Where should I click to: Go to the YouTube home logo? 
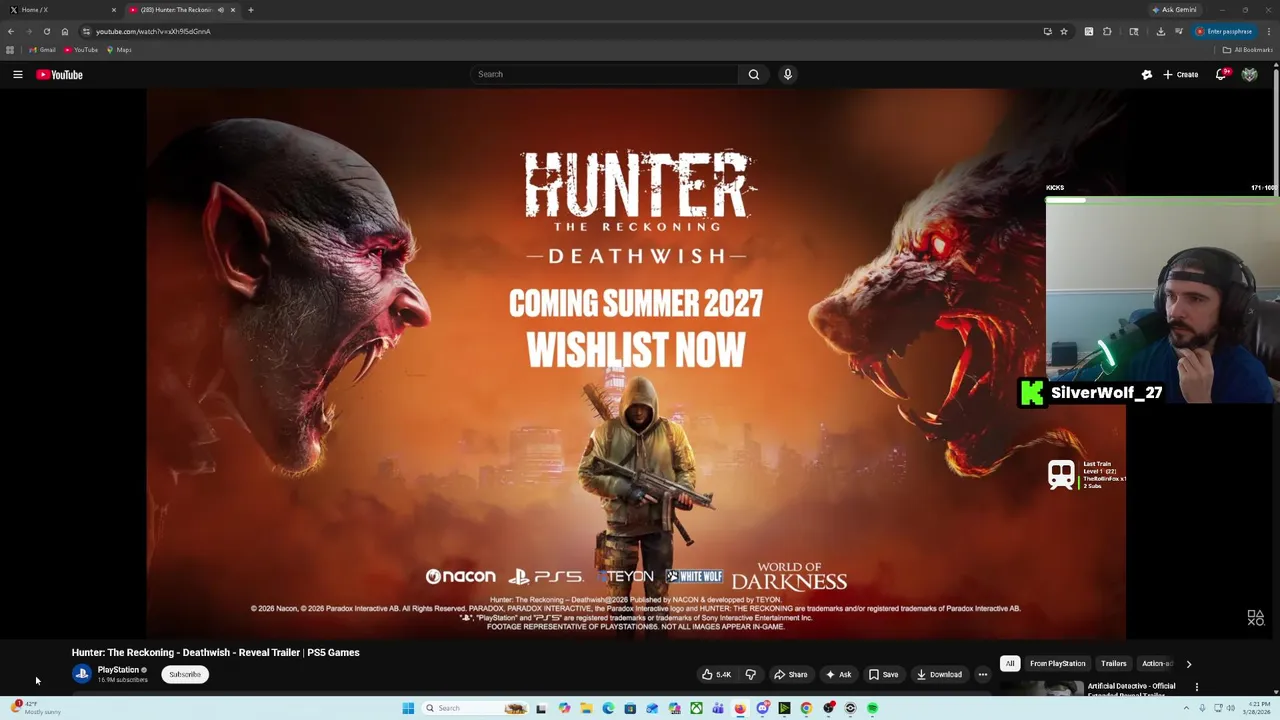tap(60, 74)
